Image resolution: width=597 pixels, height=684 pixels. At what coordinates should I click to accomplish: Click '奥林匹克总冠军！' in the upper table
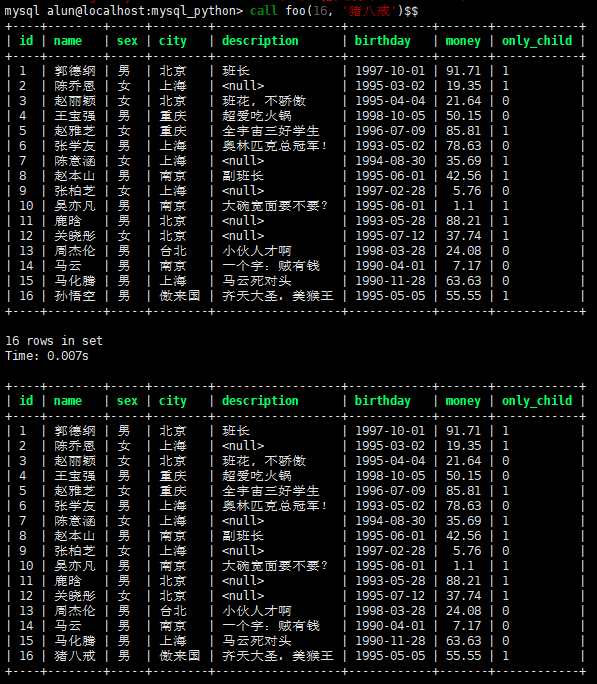click(275, 146)
